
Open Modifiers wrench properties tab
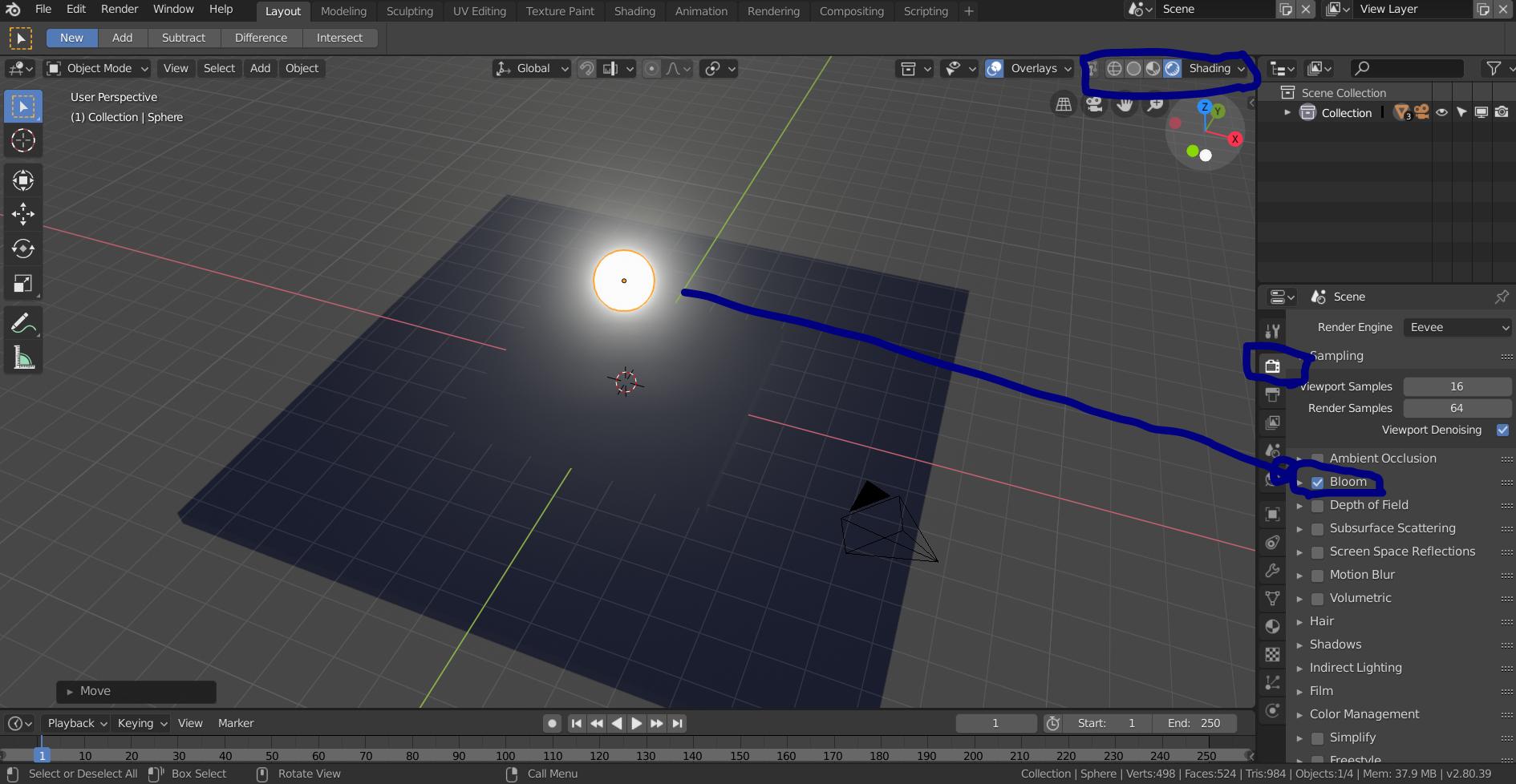pos(1272,571)
